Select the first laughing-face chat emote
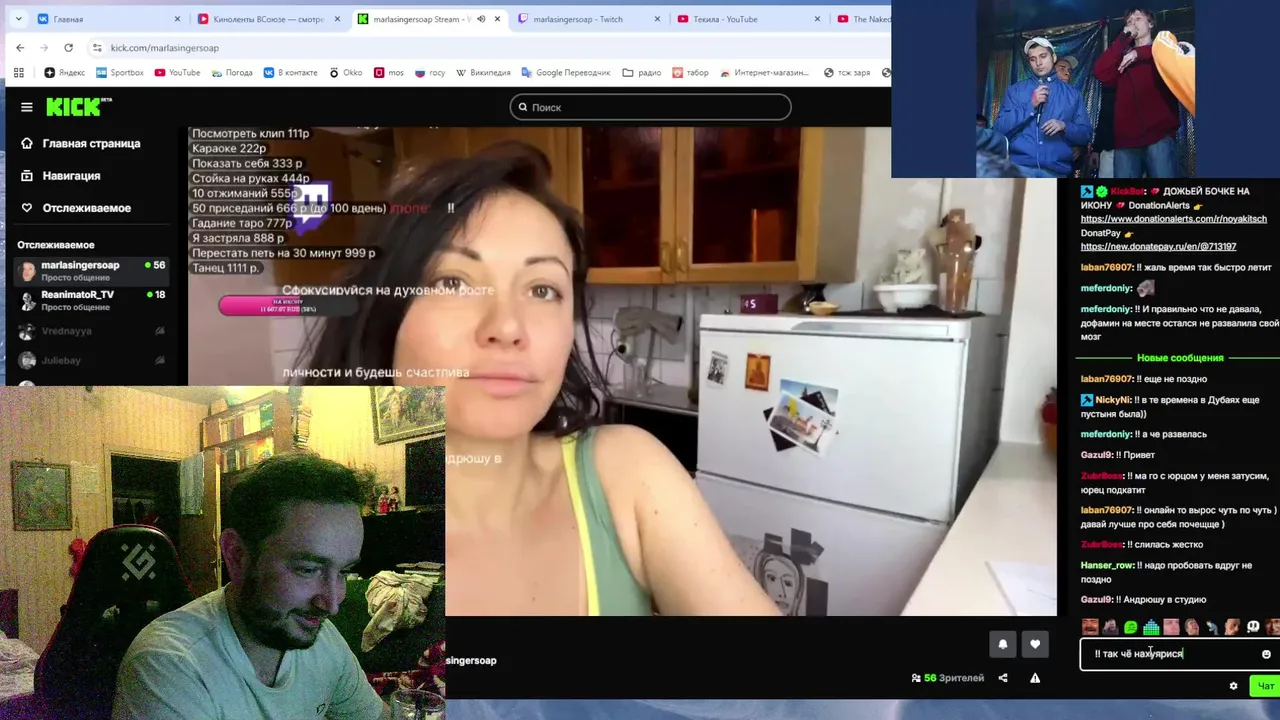 [x=1090, y=627]
